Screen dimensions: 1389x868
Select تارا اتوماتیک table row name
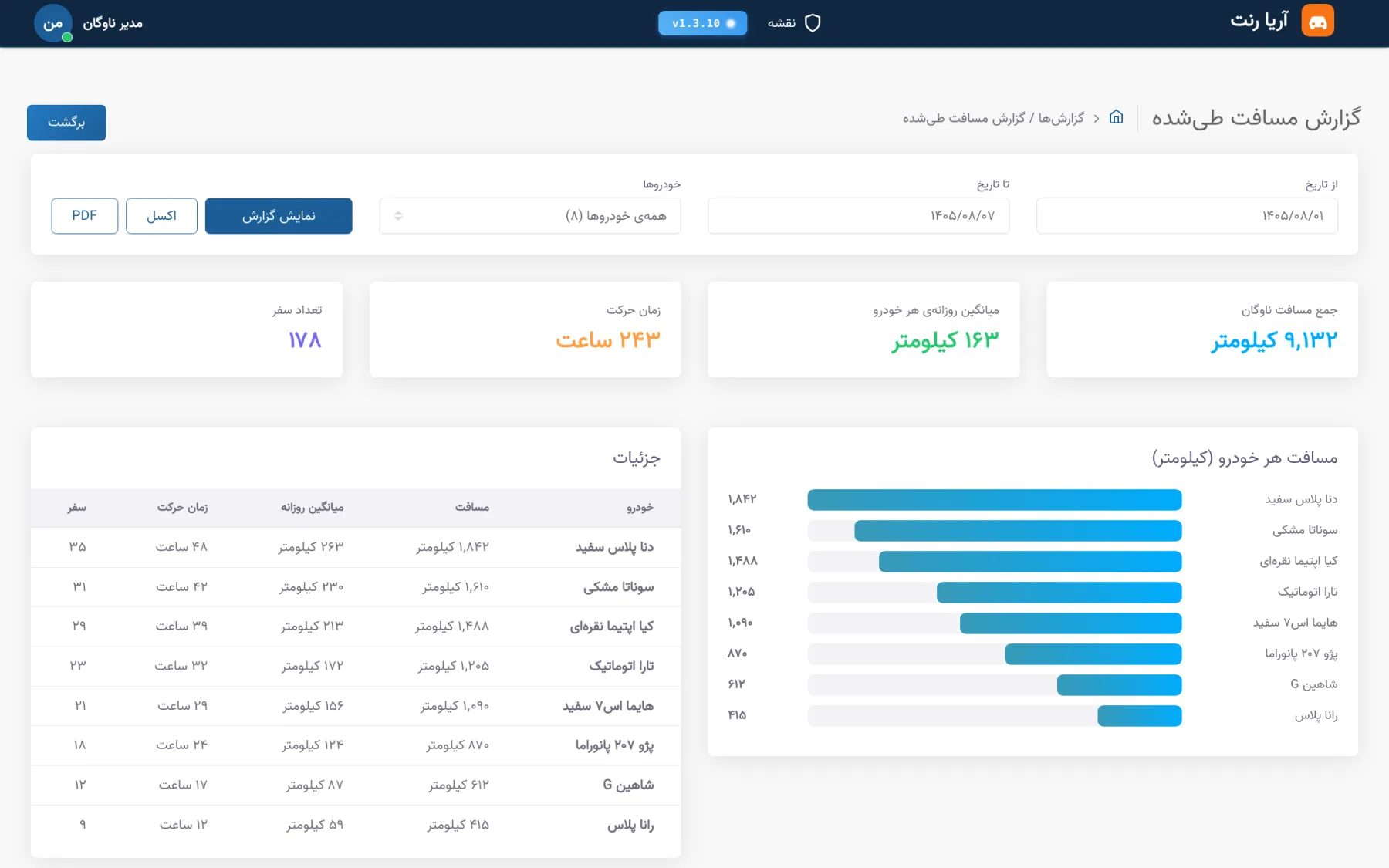click(x=621, y=667)
